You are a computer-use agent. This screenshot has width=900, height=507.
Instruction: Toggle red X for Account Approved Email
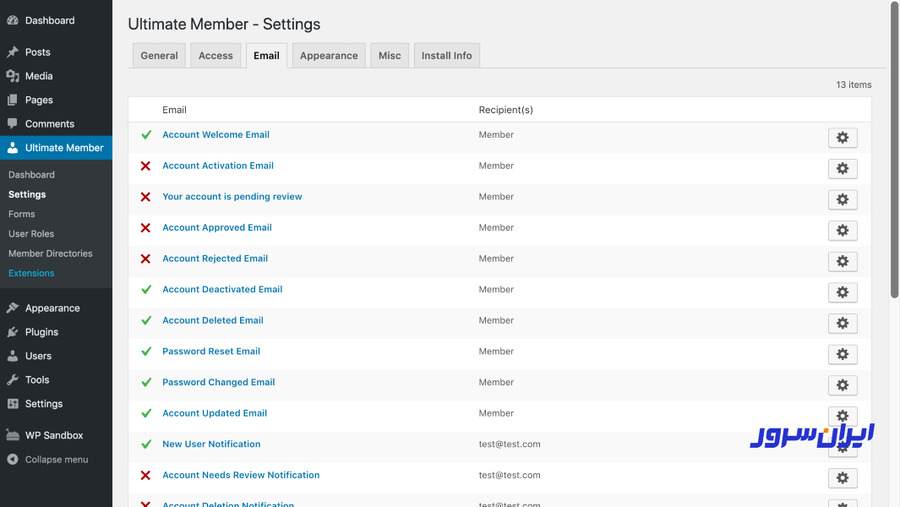(146, 228)
